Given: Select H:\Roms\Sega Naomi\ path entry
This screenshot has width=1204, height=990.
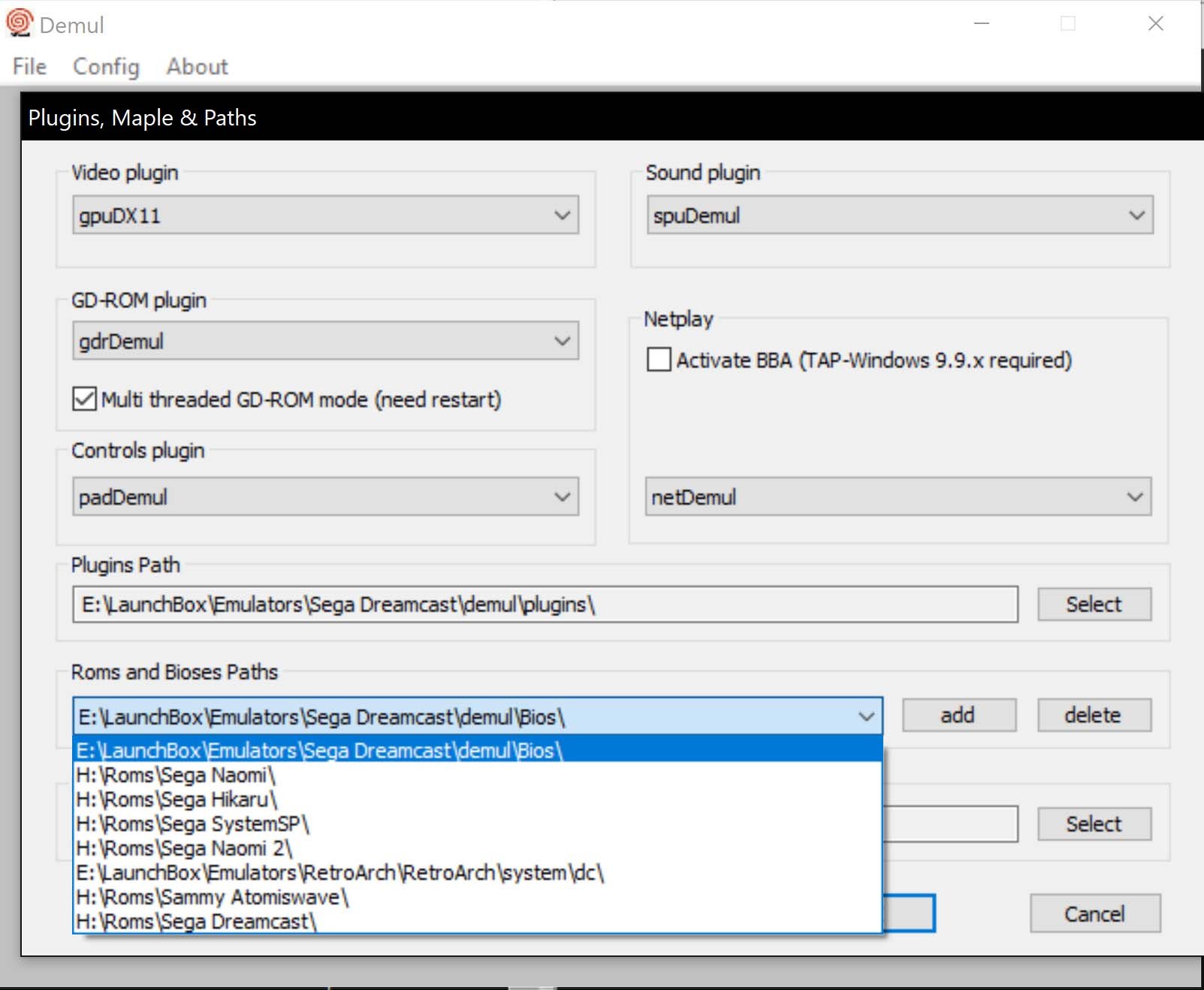Looking at the screenshot, I should point(478,775).
